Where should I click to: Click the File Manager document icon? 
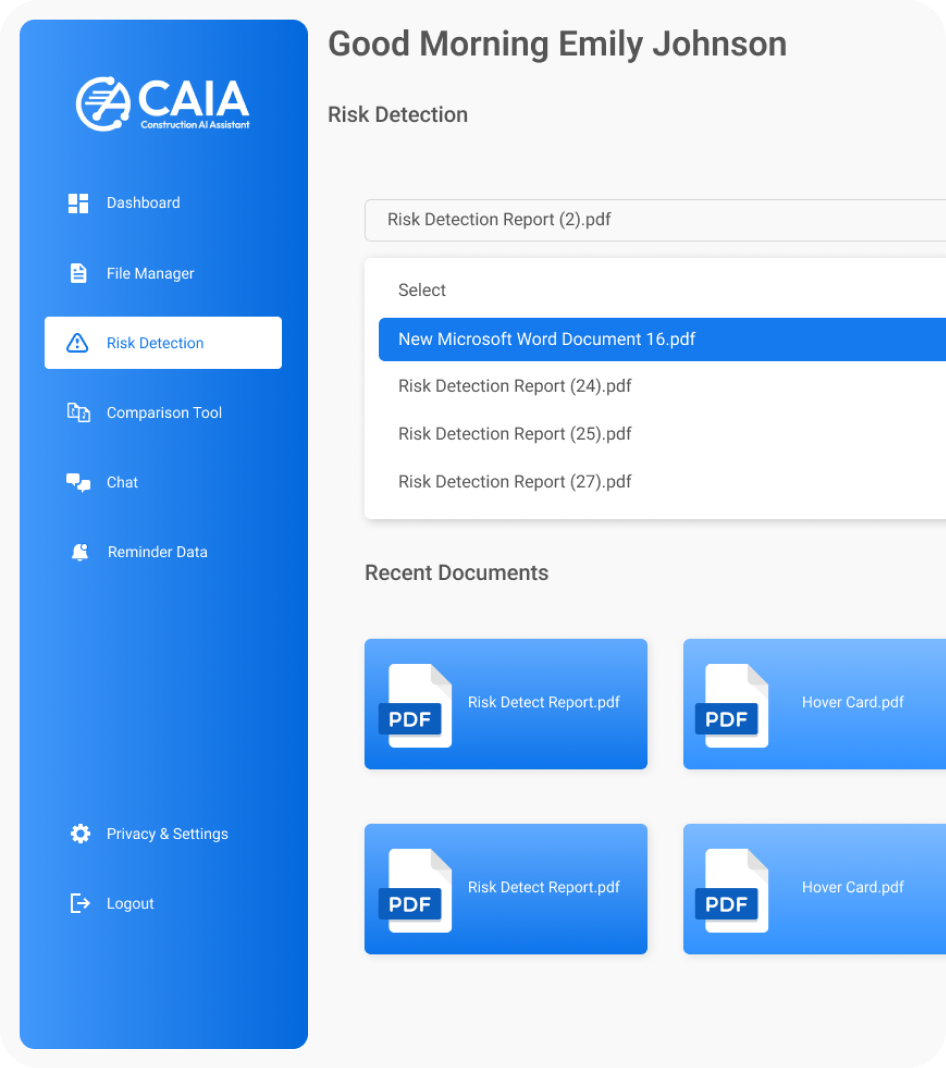coord(78,273)
